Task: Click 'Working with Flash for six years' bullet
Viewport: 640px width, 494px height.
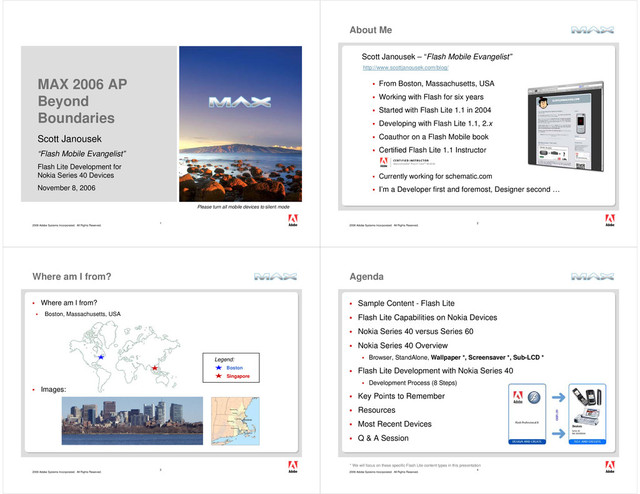Action: 431,97
